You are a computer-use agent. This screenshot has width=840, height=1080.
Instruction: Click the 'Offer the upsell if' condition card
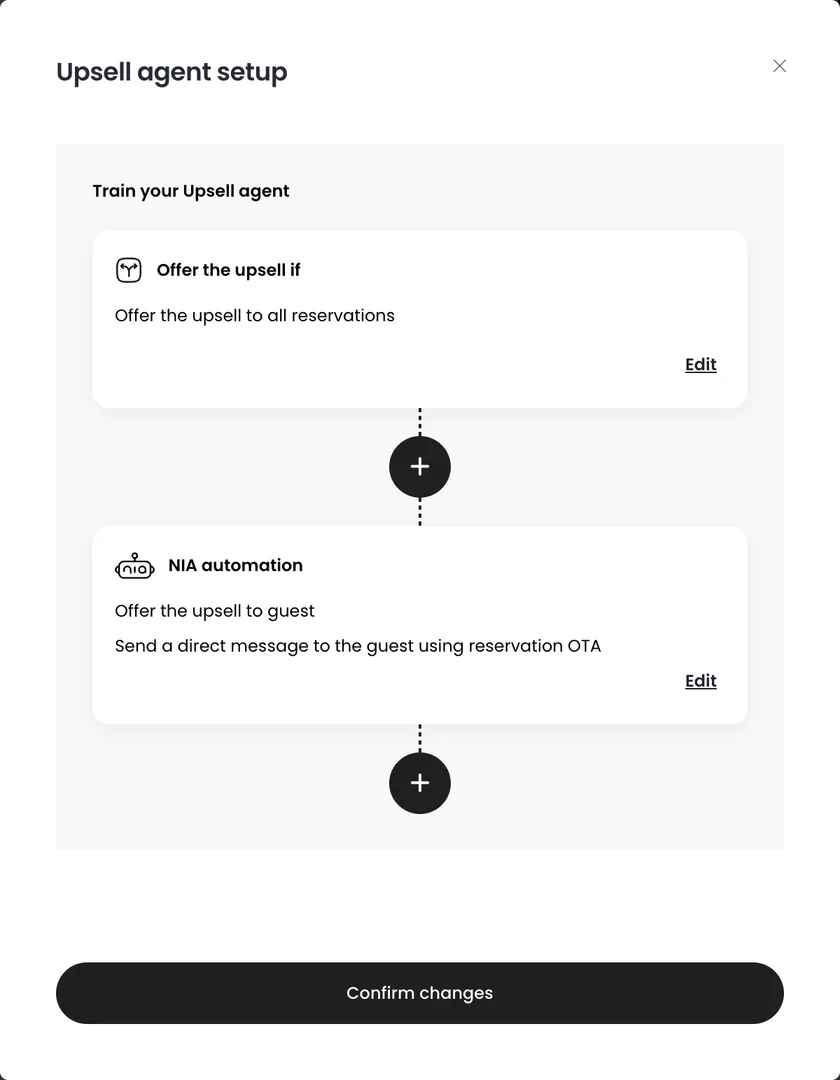click(419, 318)
